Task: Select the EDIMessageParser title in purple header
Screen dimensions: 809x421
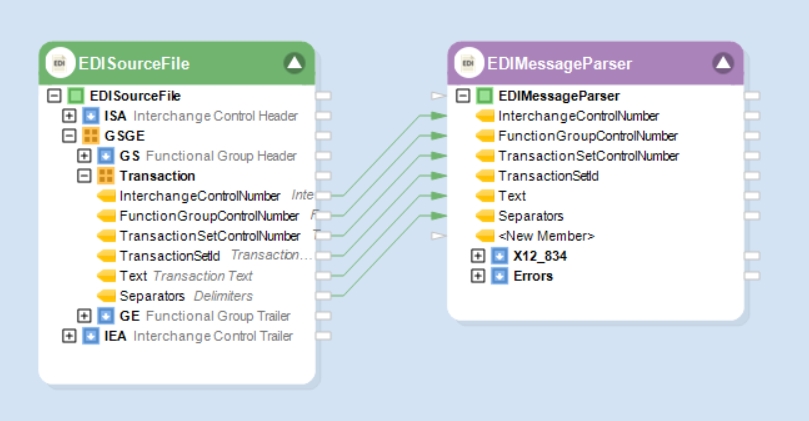Action: 560,63
